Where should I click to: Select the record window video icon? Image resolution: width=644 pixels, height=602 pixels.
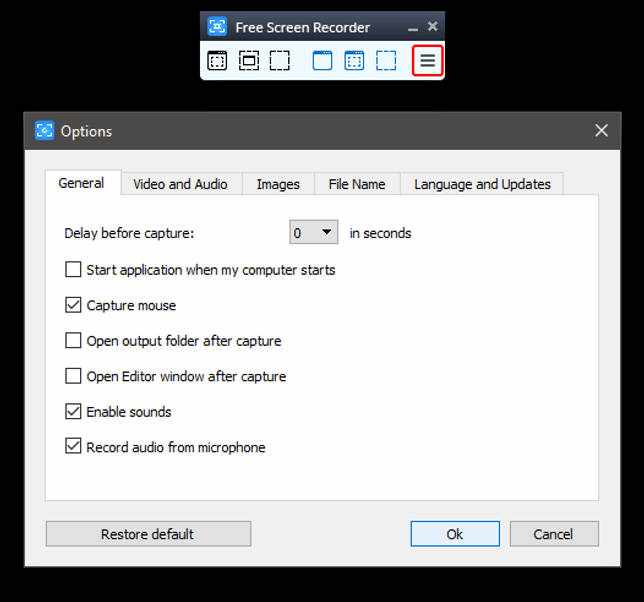tap(322, 61)
